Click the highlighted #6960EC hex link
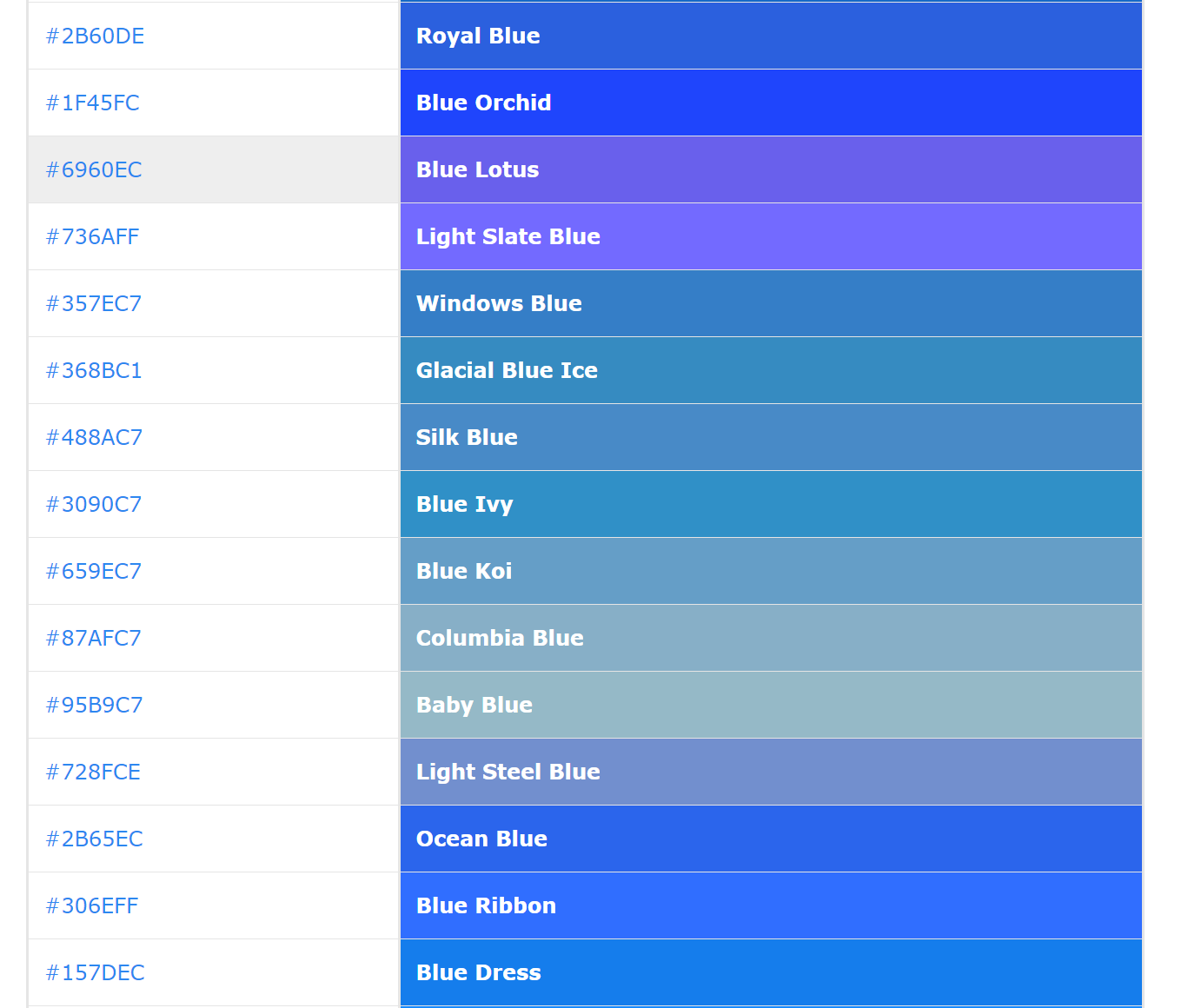 click(x=94, y=169)
